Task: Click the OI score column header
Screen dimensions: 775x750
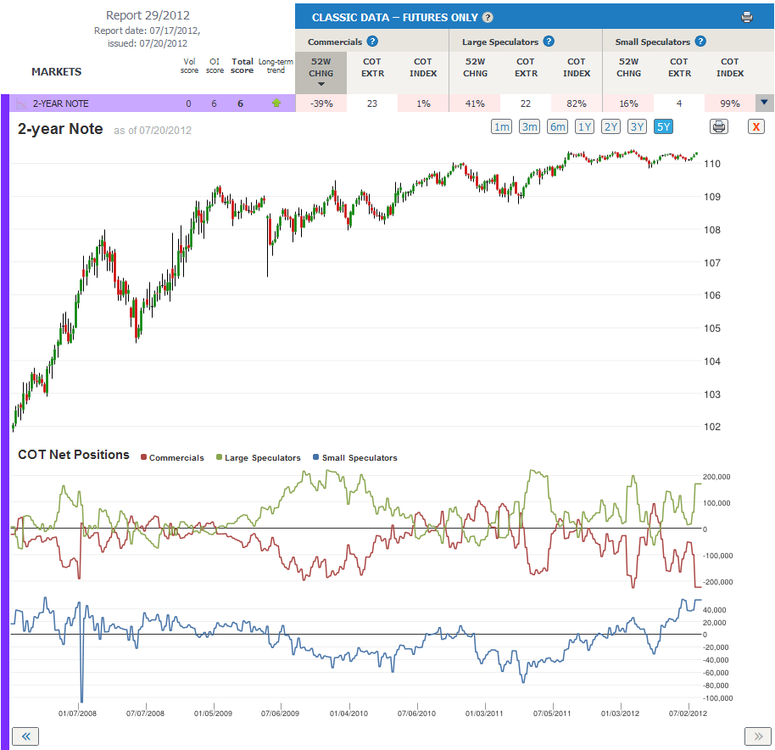Action: point(215,66)
